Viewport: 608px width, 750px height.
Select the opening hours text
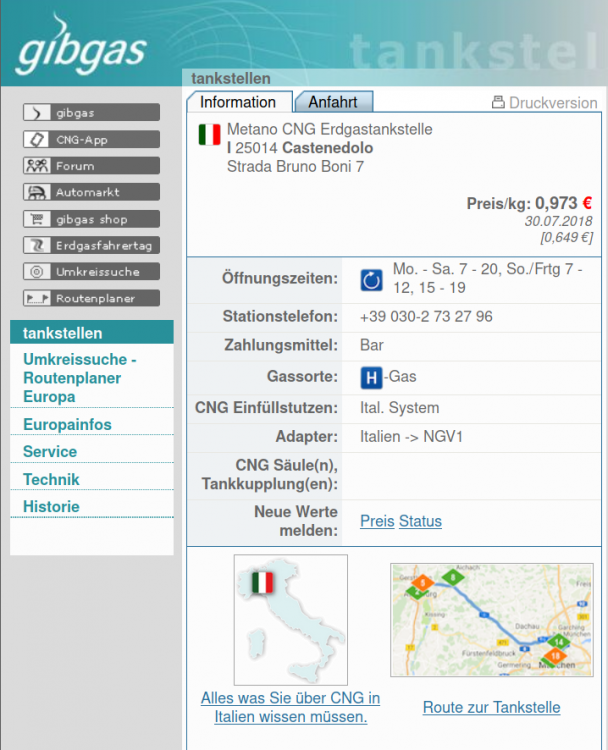coord(487,278)
